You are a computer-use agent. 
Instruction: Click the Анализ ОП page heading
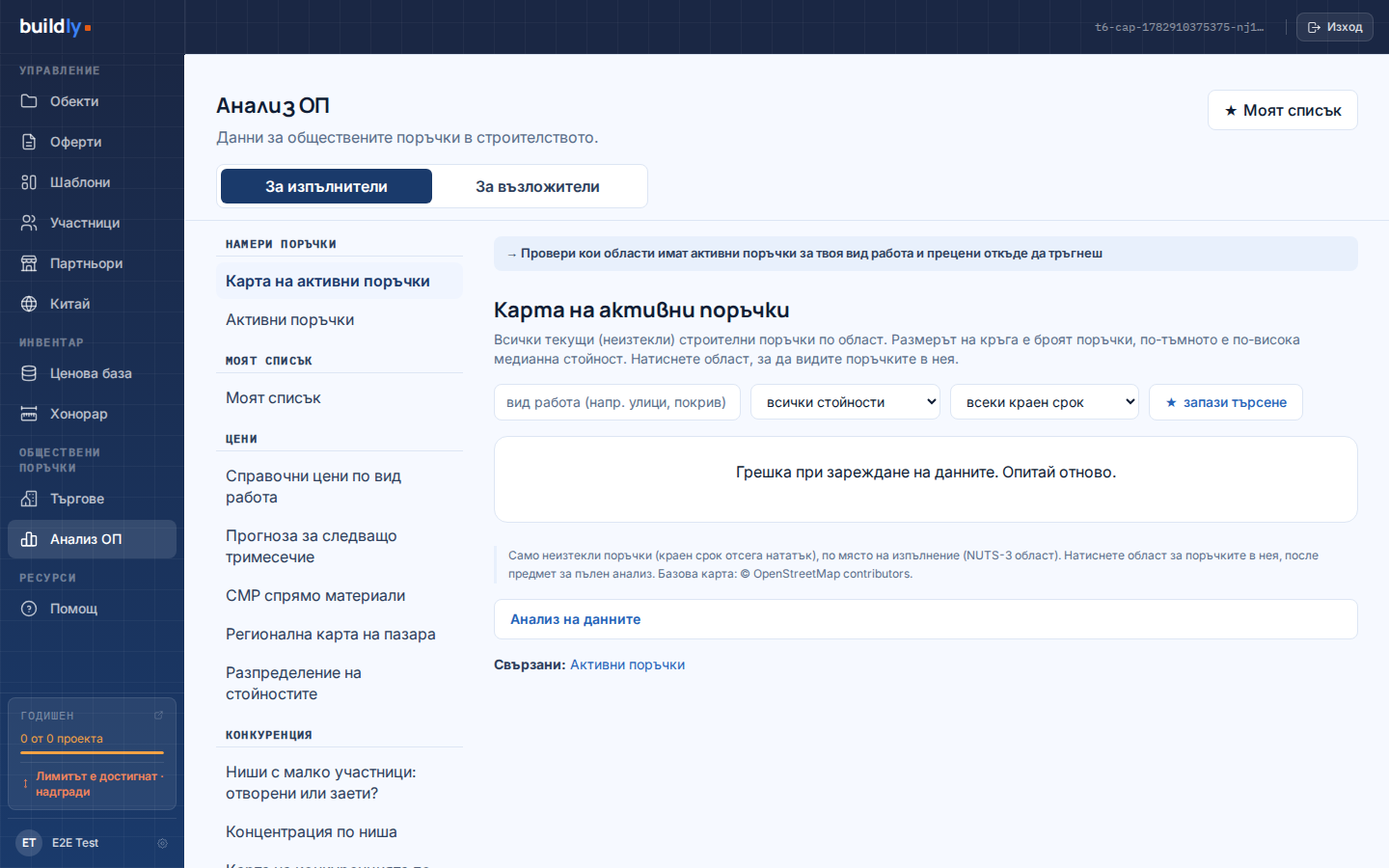[273, 105]
